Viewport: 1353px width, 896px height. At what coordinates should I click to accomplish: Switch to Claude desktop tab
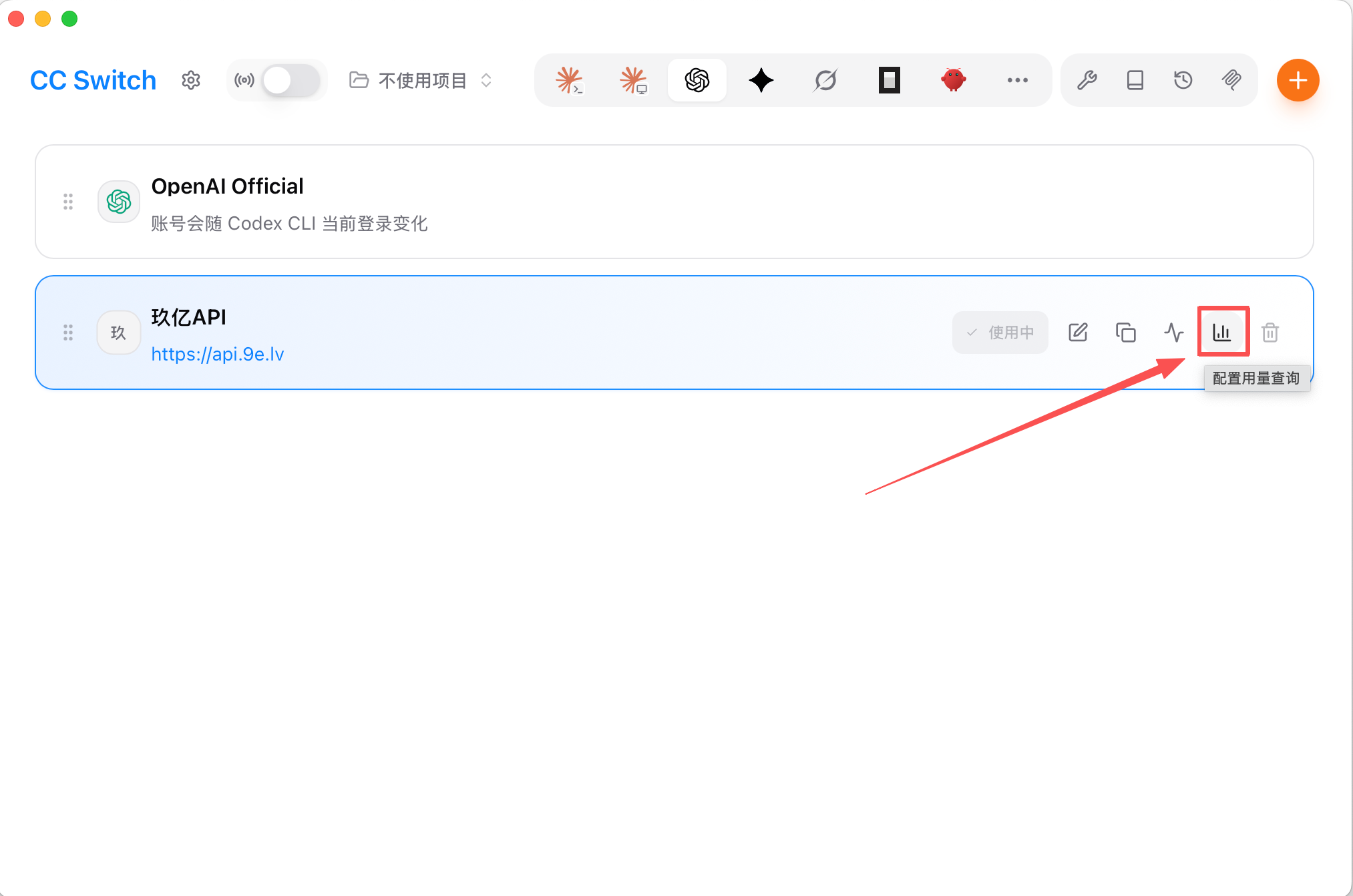click(633, 80)
